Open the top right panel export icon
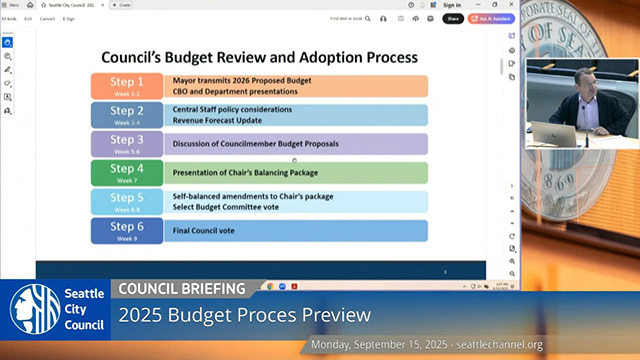The width and height of the screenshot is (640, 360). [512, 36]
